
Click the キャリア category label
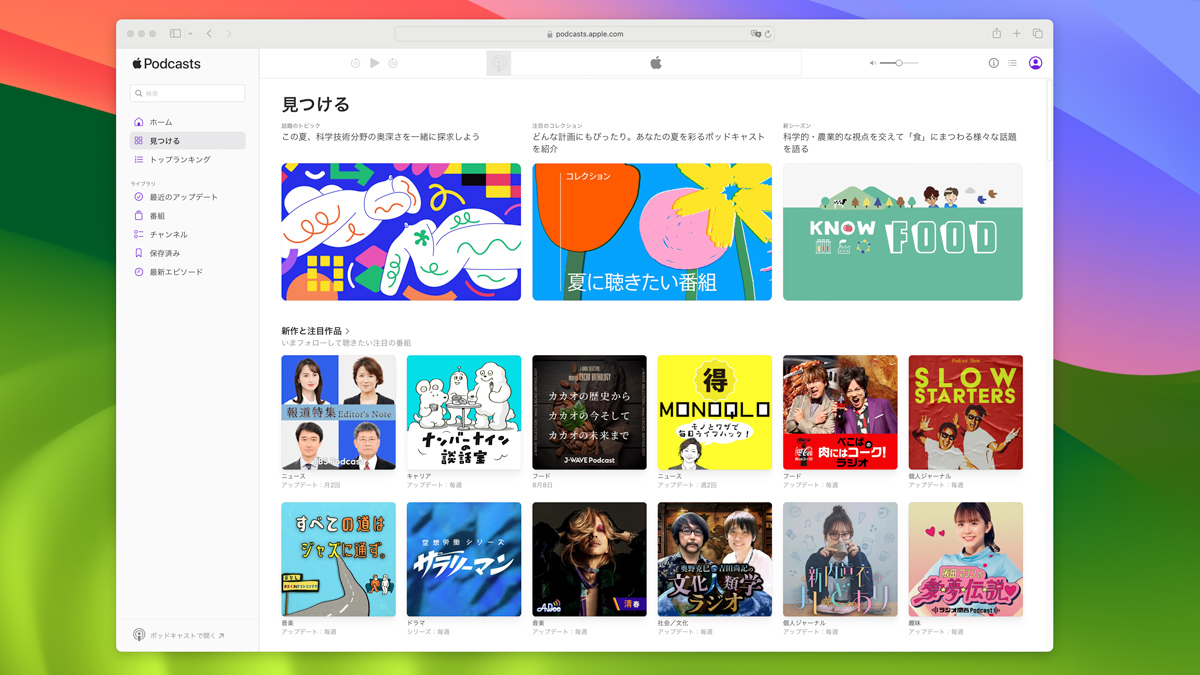pyautogui.click(x=419, y=476)
